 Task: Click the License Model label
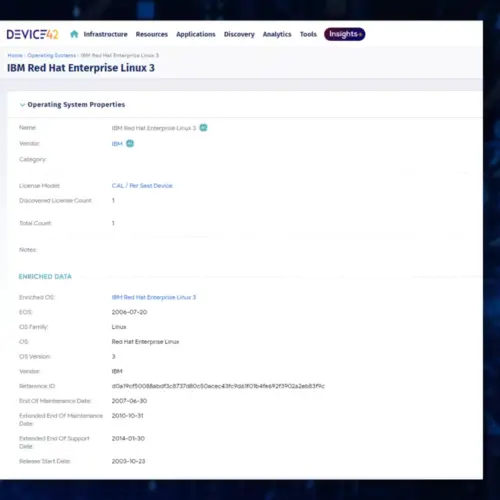[39, 186]
